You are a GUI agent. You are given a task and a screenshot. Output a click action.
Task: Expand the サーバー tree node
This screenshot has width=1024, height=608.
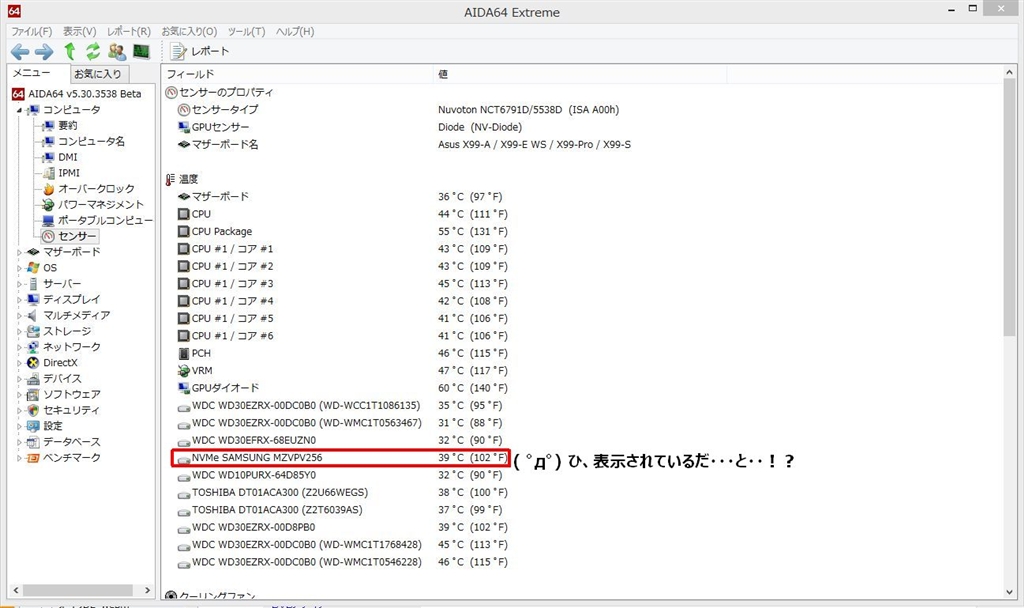19,284
